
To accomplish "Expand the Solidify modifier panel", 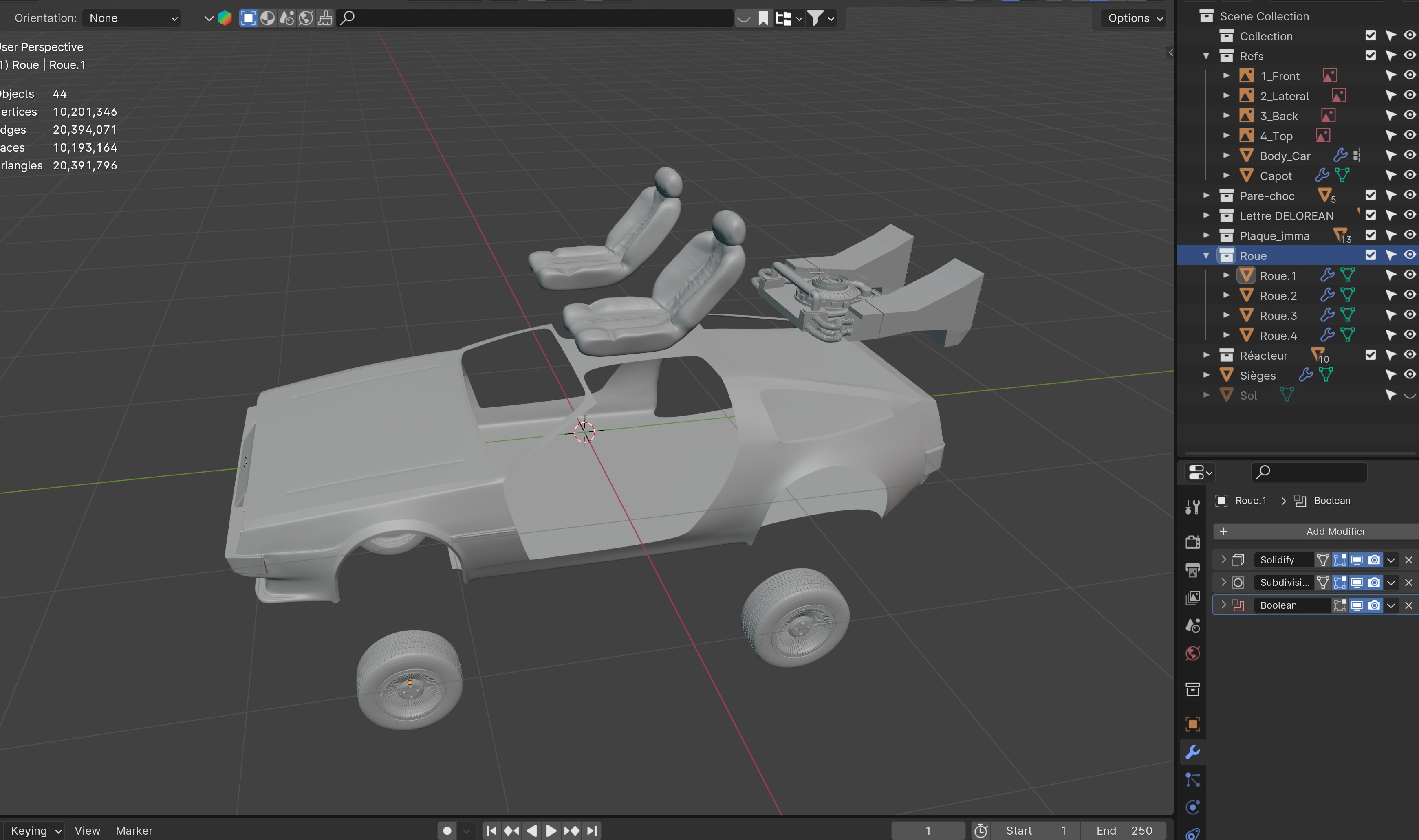I will (1224, 560).
